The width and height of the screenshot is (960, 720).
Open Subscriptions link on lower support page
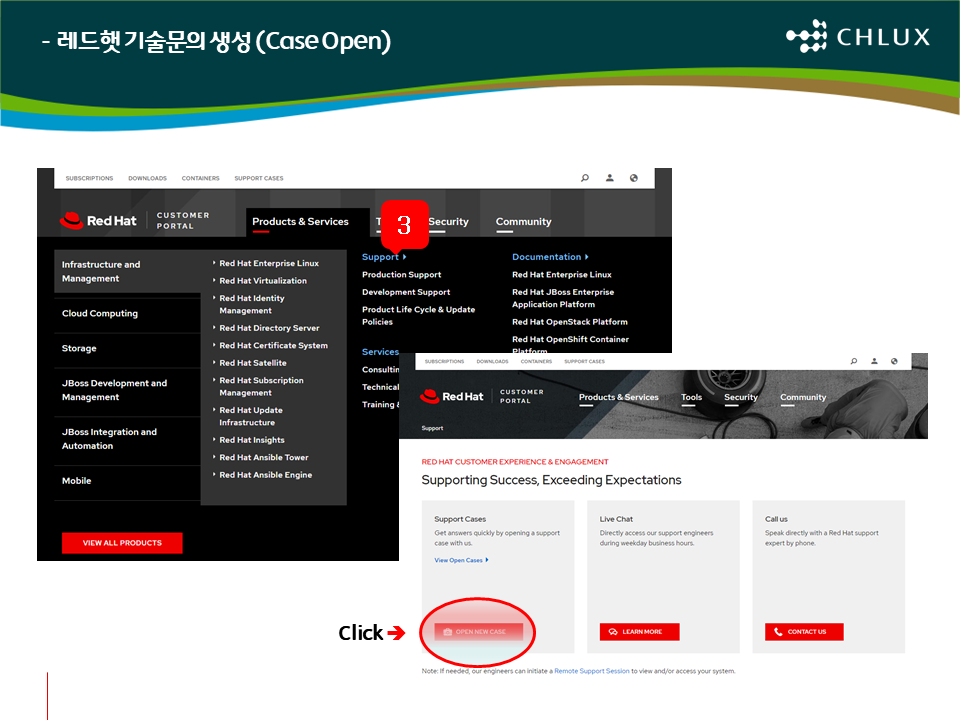point(444,361)
